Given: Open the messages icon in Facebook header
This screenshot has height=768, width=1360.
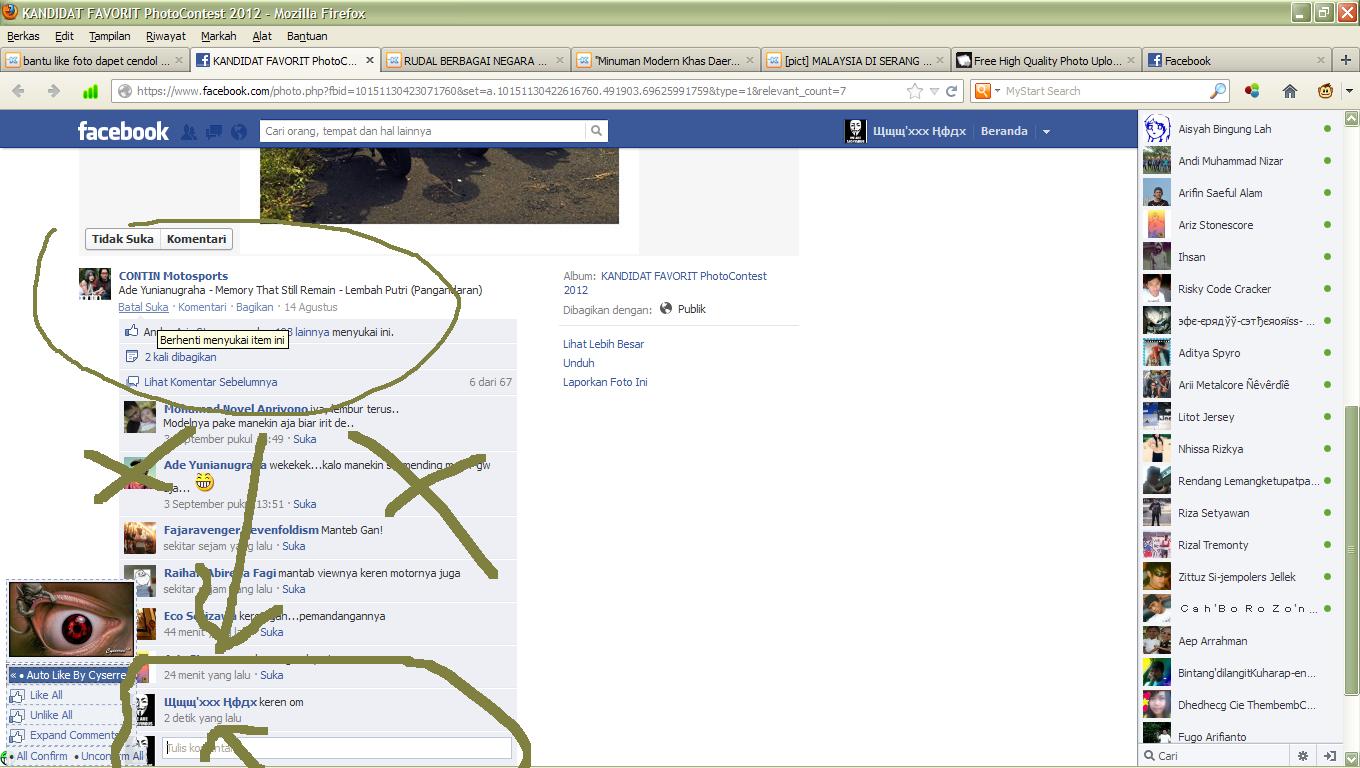Looking at the screenshot, I should coord(213,132).
